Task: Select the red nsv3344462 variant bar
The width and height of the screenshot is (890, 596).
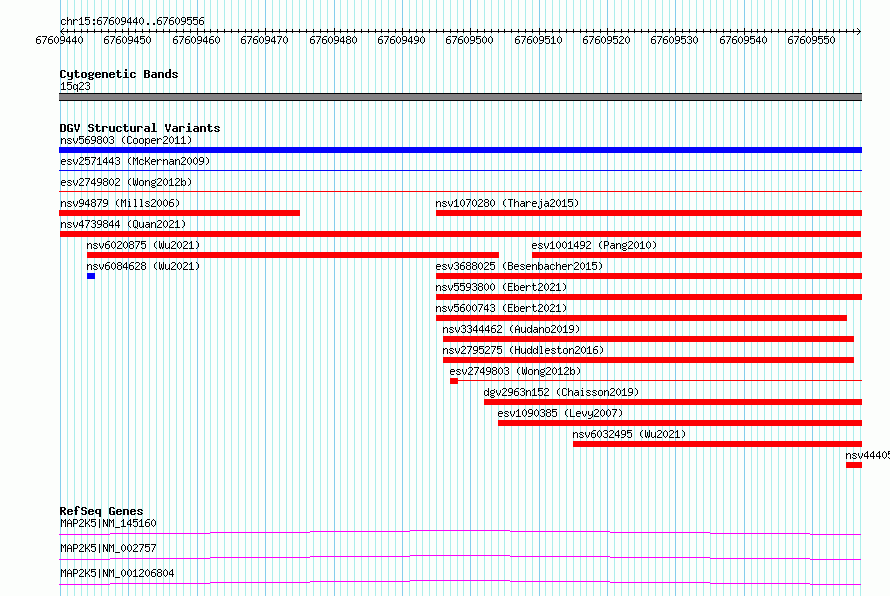Action: 648,339
